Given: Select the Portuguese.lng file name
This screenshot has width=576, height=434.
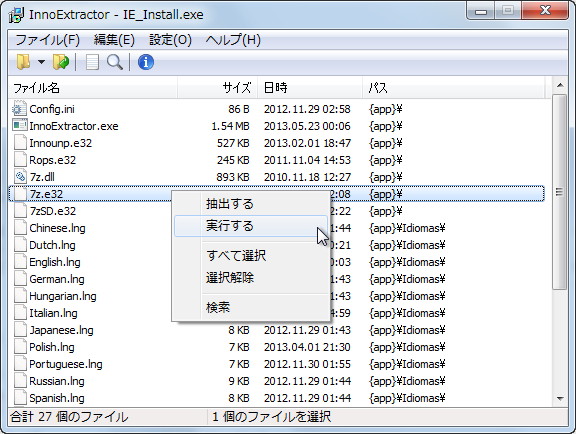Looking at the screenshot, I should [x=66, y=364].
